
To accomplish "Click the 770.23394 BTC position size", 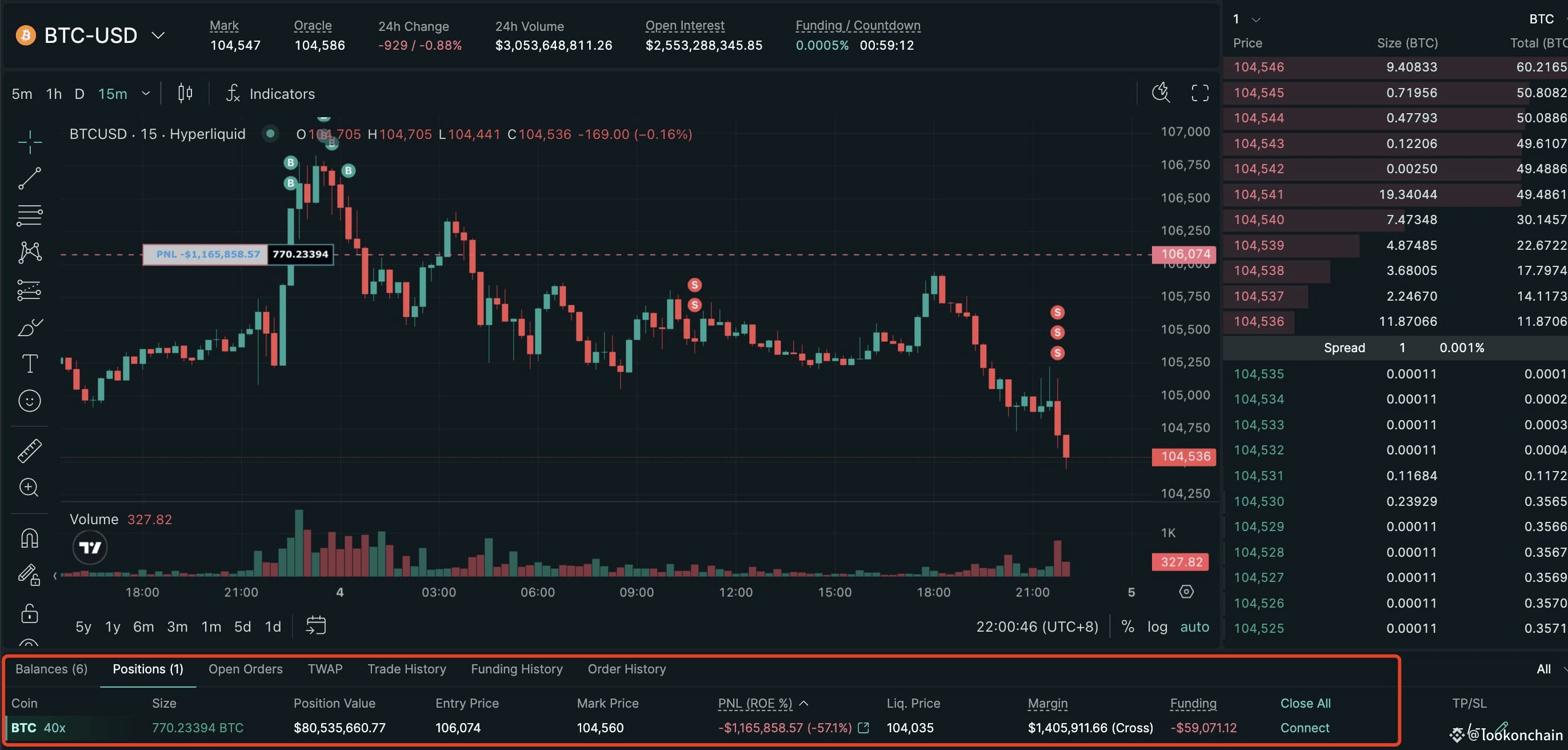I will (197, 728).
